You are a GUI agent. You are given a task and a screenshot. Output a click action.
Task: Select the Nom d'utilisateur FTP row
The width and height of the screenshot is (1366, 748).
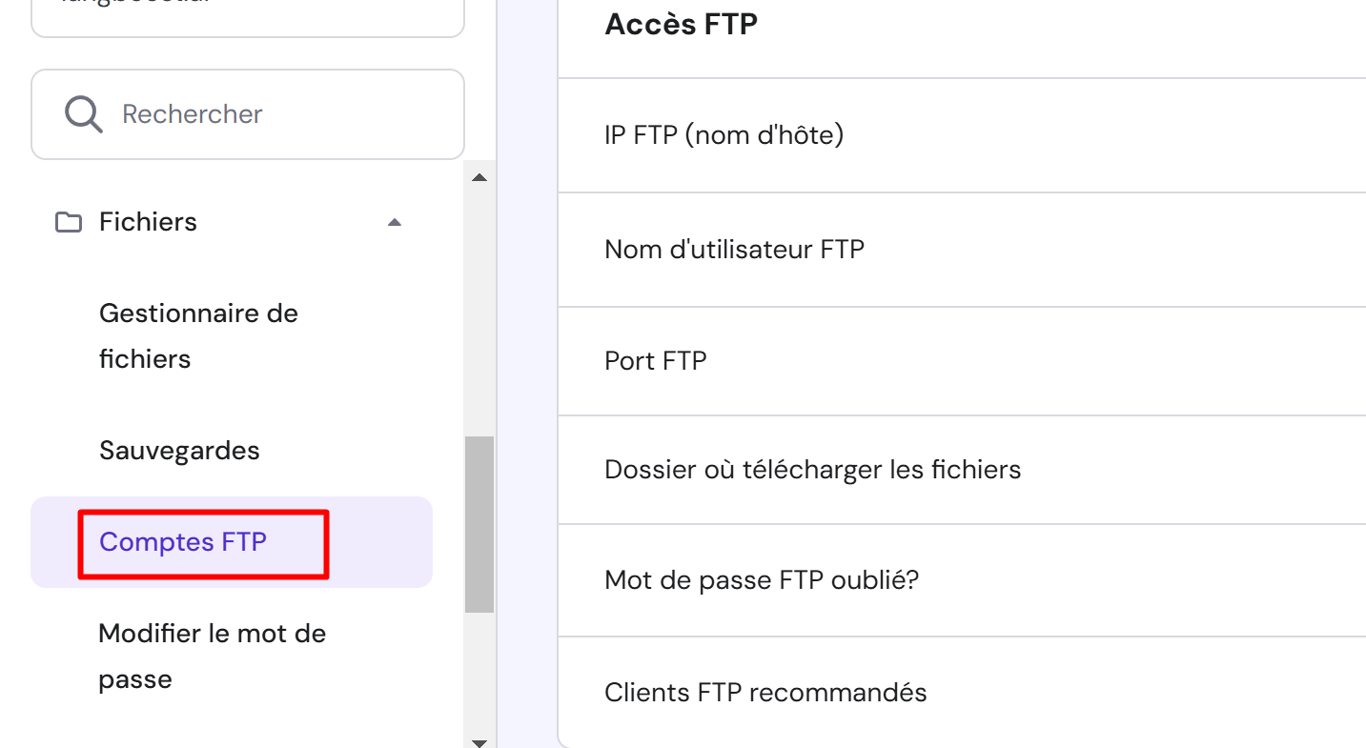click(x=734, y=249)
